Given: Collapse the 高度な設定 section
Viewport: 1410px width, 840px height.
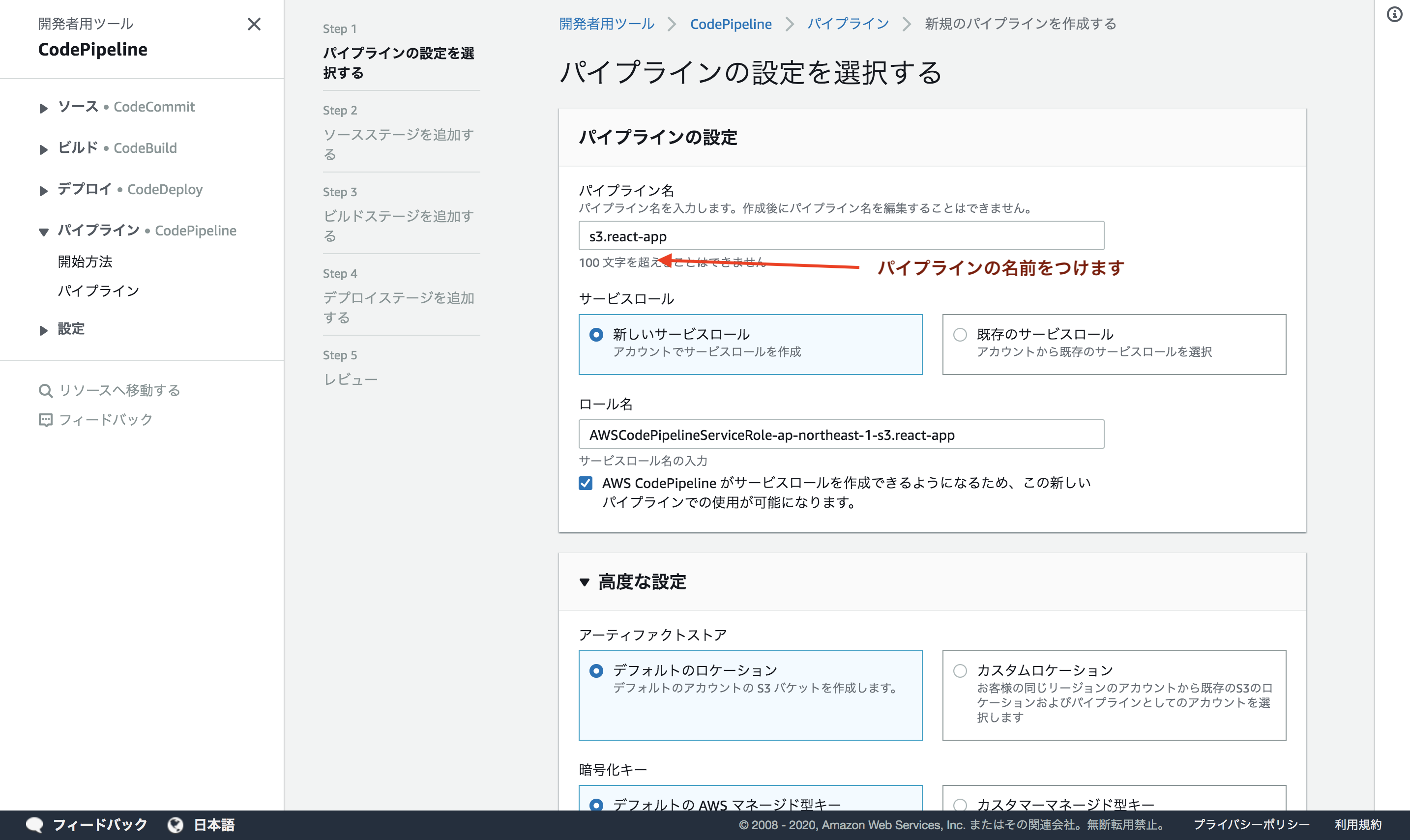Looking at the screenshot, I should (585, 582).
